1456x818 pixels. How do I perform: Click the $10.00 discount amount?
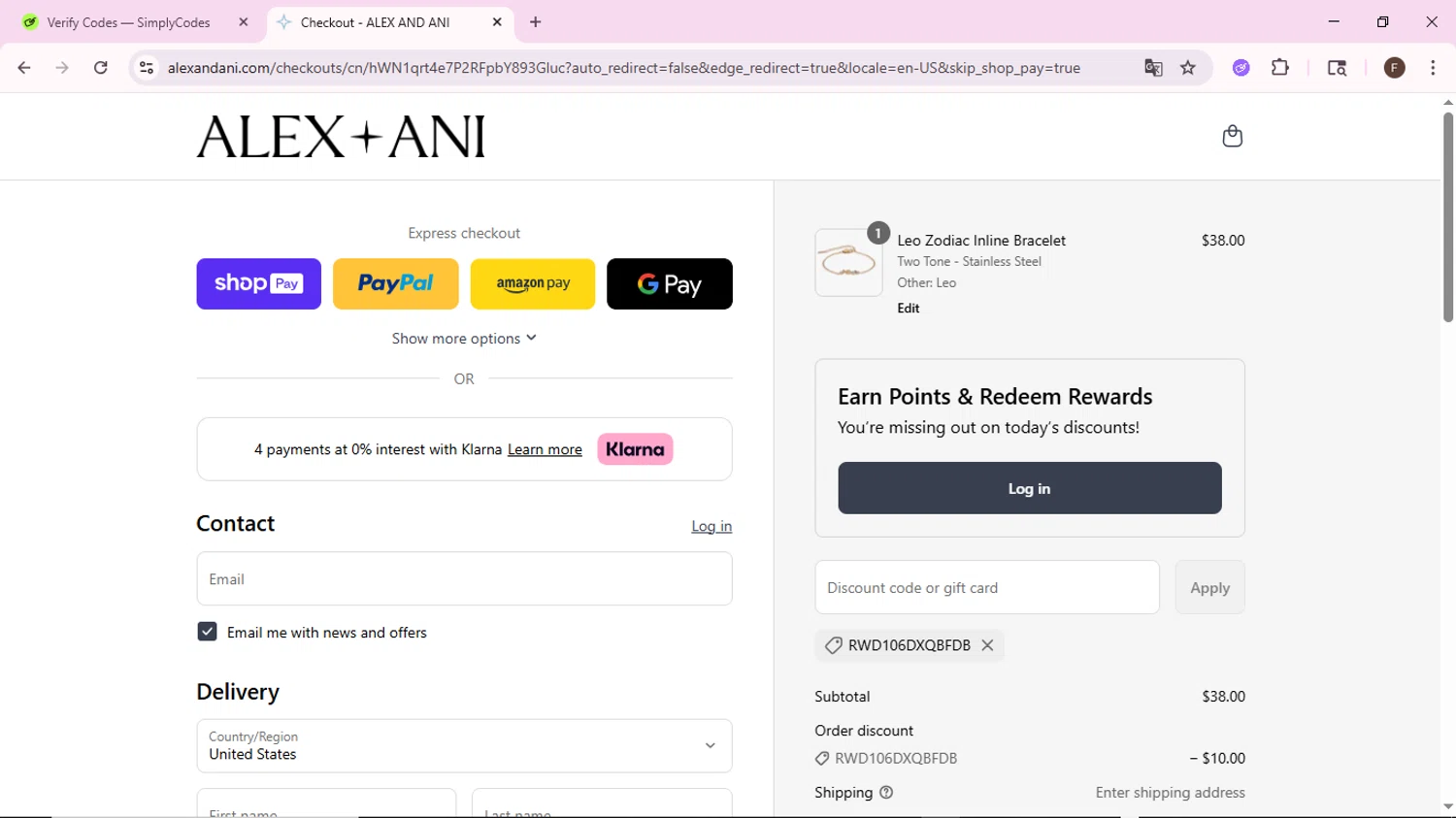point(1217,759)
